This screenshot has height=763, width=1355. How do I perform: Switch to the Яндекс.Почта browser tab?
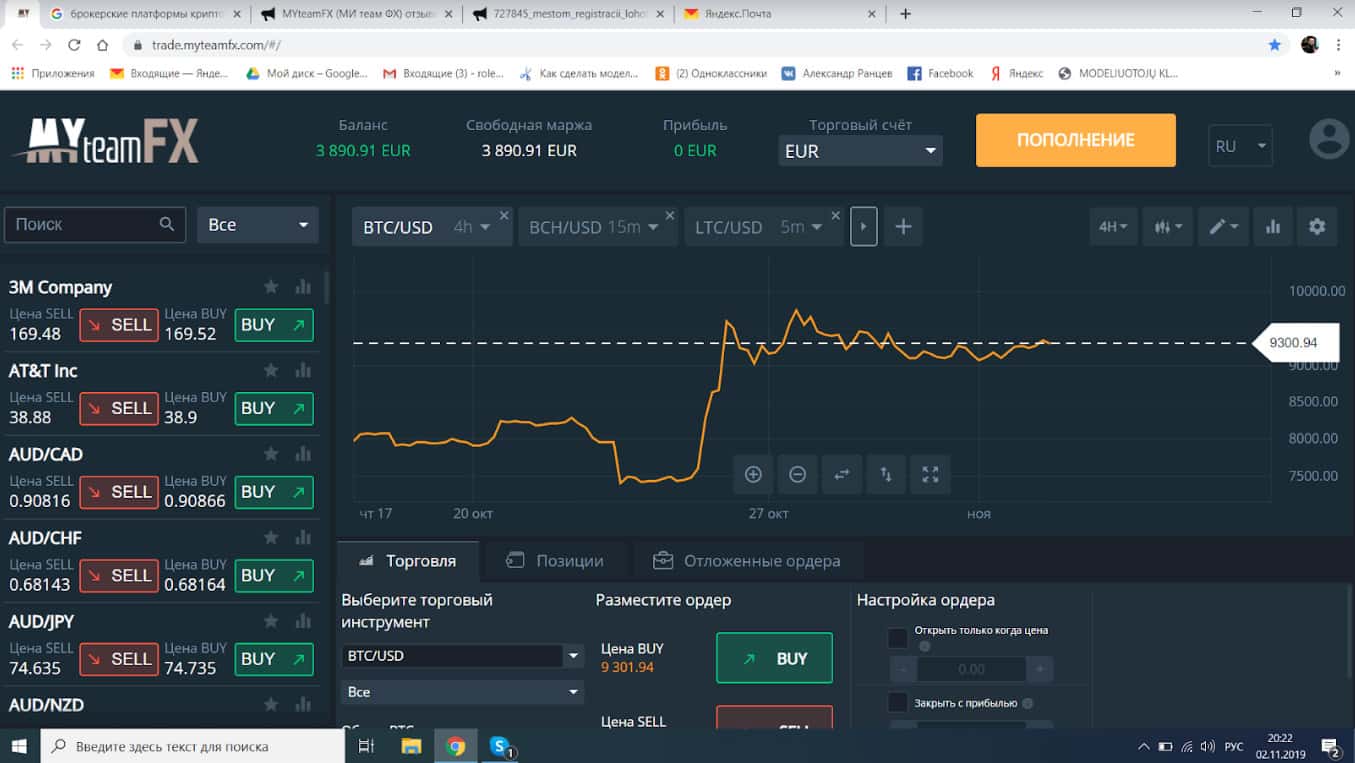tap(779, 14)
